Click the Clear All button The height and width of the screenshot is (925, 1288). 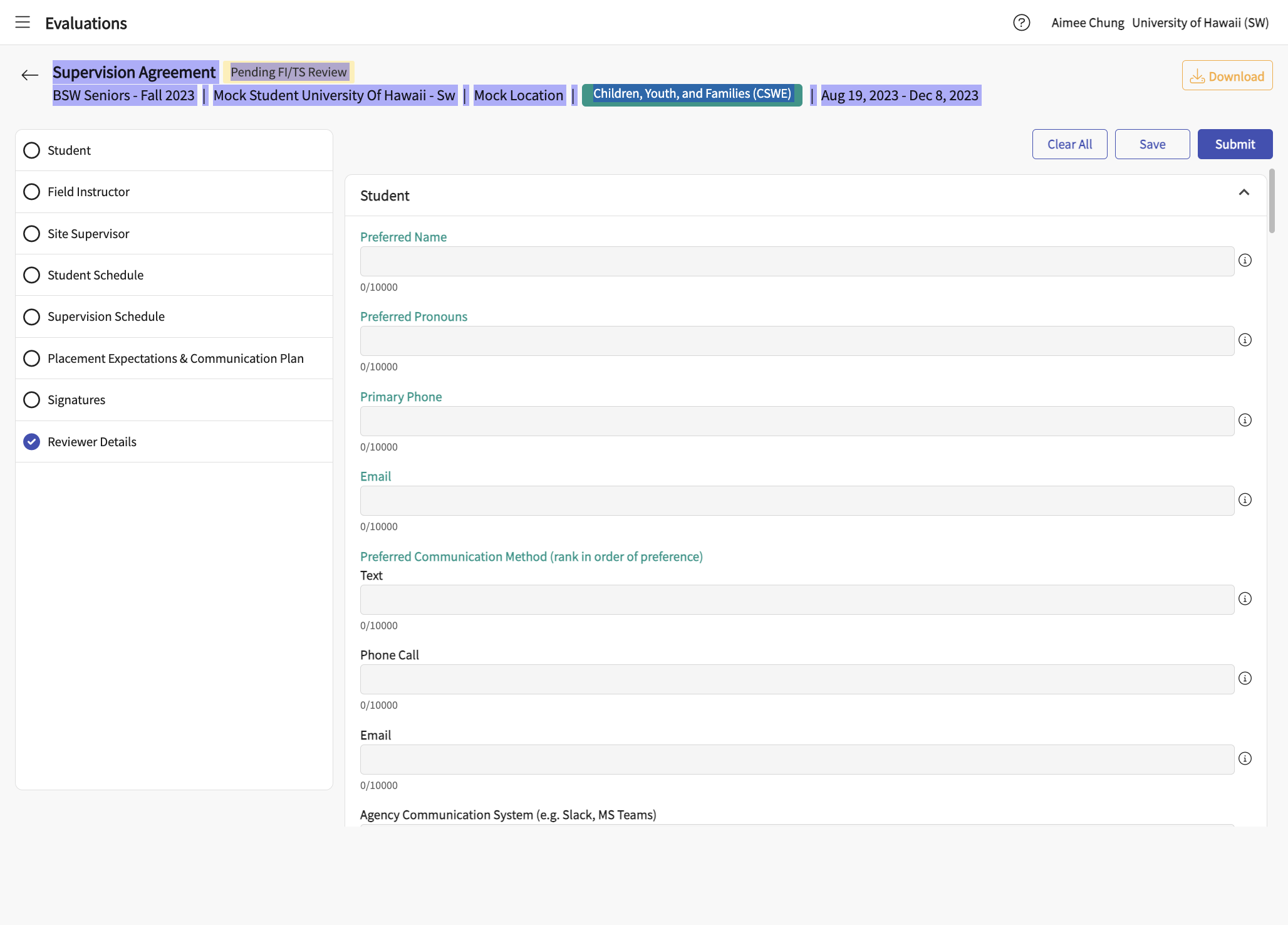pos(1069,144)
